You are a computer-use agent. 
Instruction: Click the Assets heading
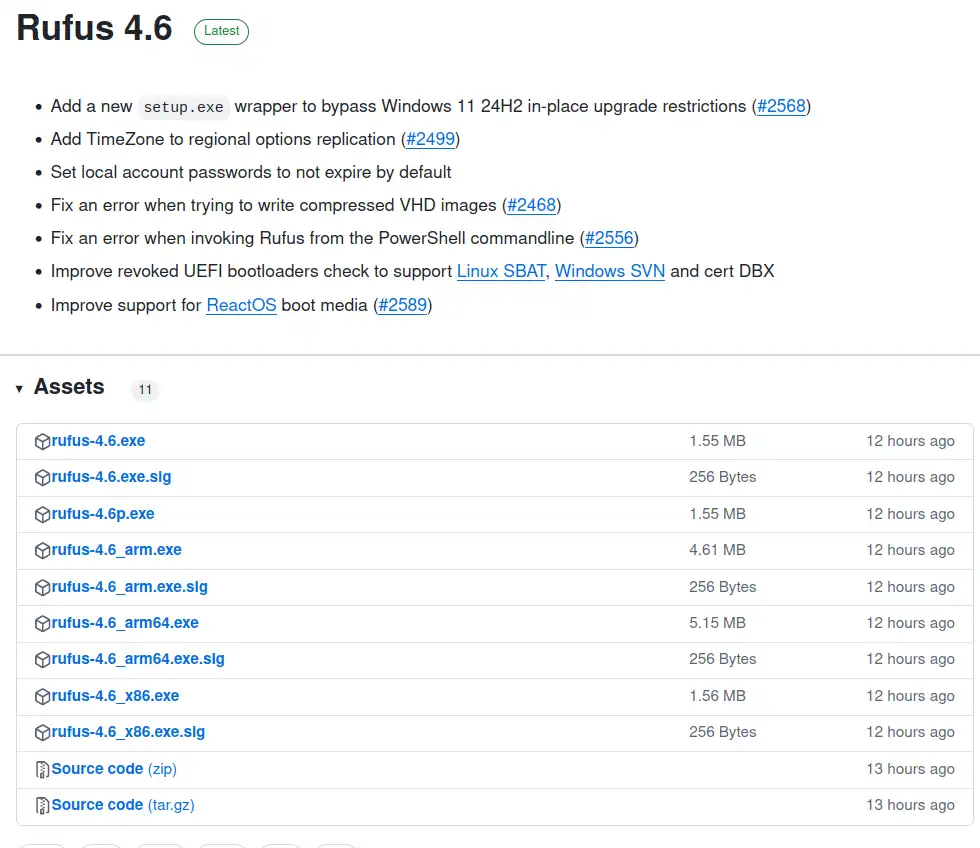[x=69, y=387]
